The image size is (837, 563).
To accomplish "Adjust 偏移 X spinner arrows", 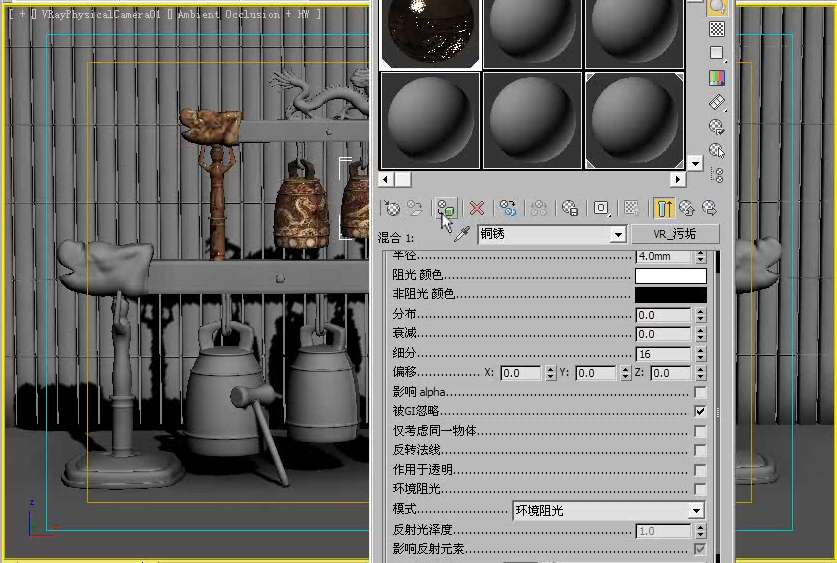I will point(551,373).
